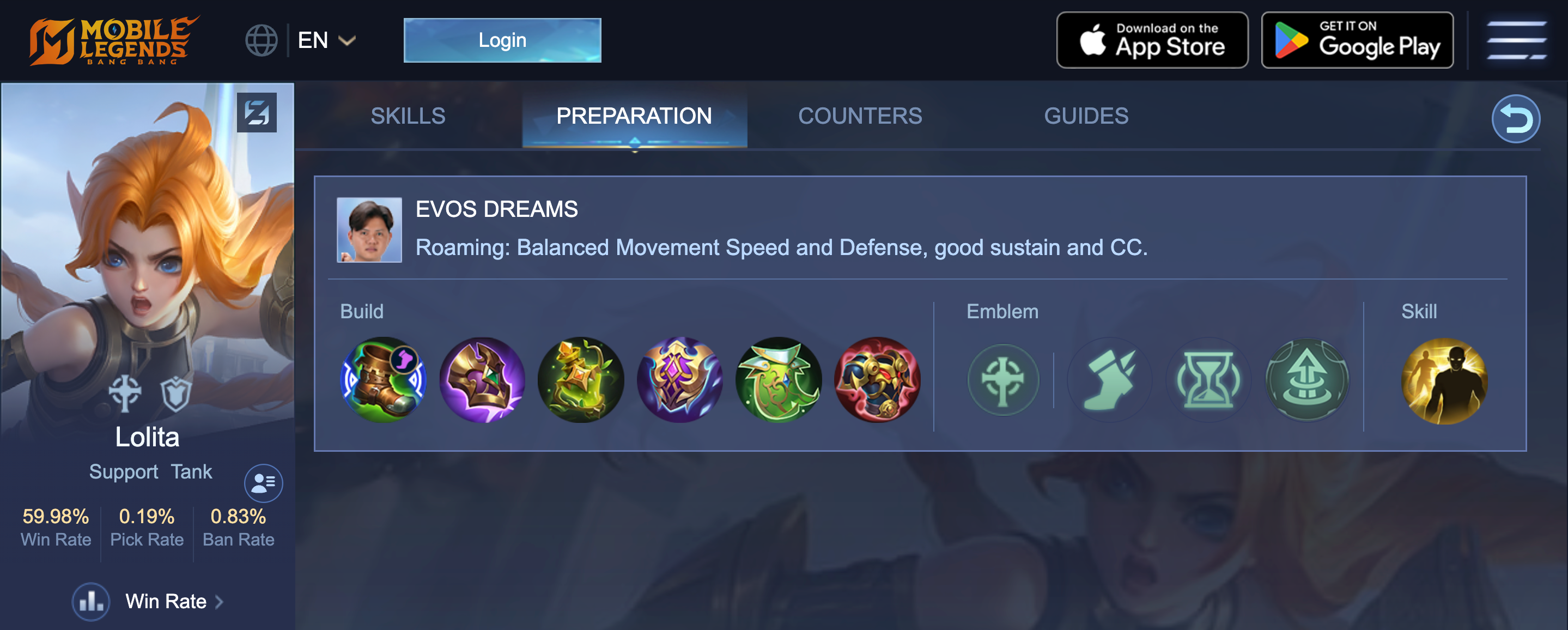Click the Login button
The image size is (1568, 630).
pos(502,40)
